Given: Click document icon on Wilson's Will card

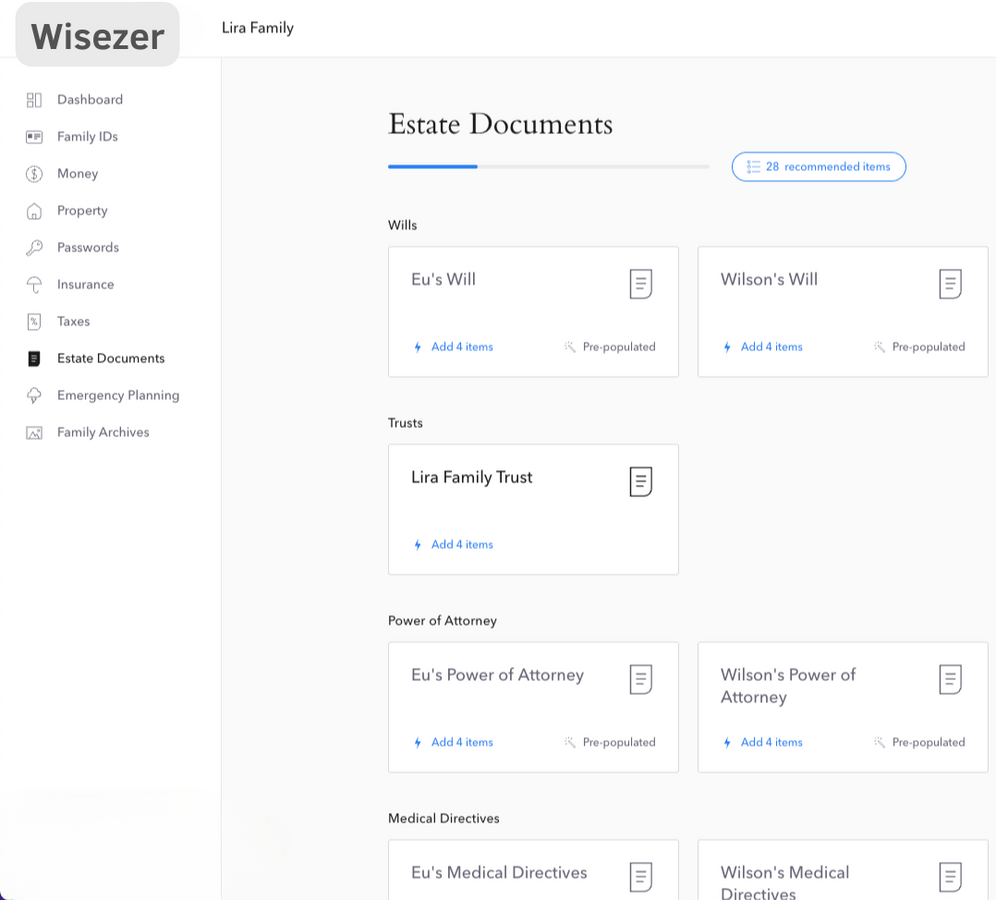Looking at the screenshot, I should coord(950,283).
